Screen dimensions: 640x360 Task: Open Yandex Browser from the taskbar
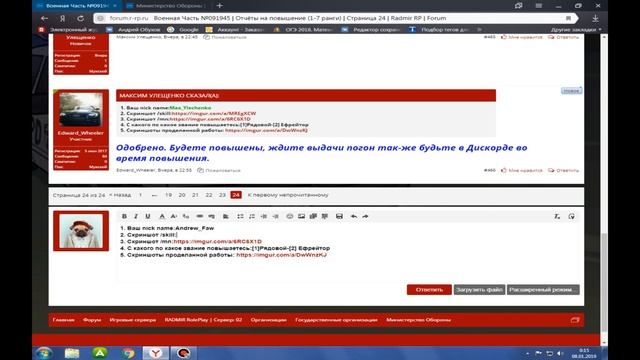(156, 353)
